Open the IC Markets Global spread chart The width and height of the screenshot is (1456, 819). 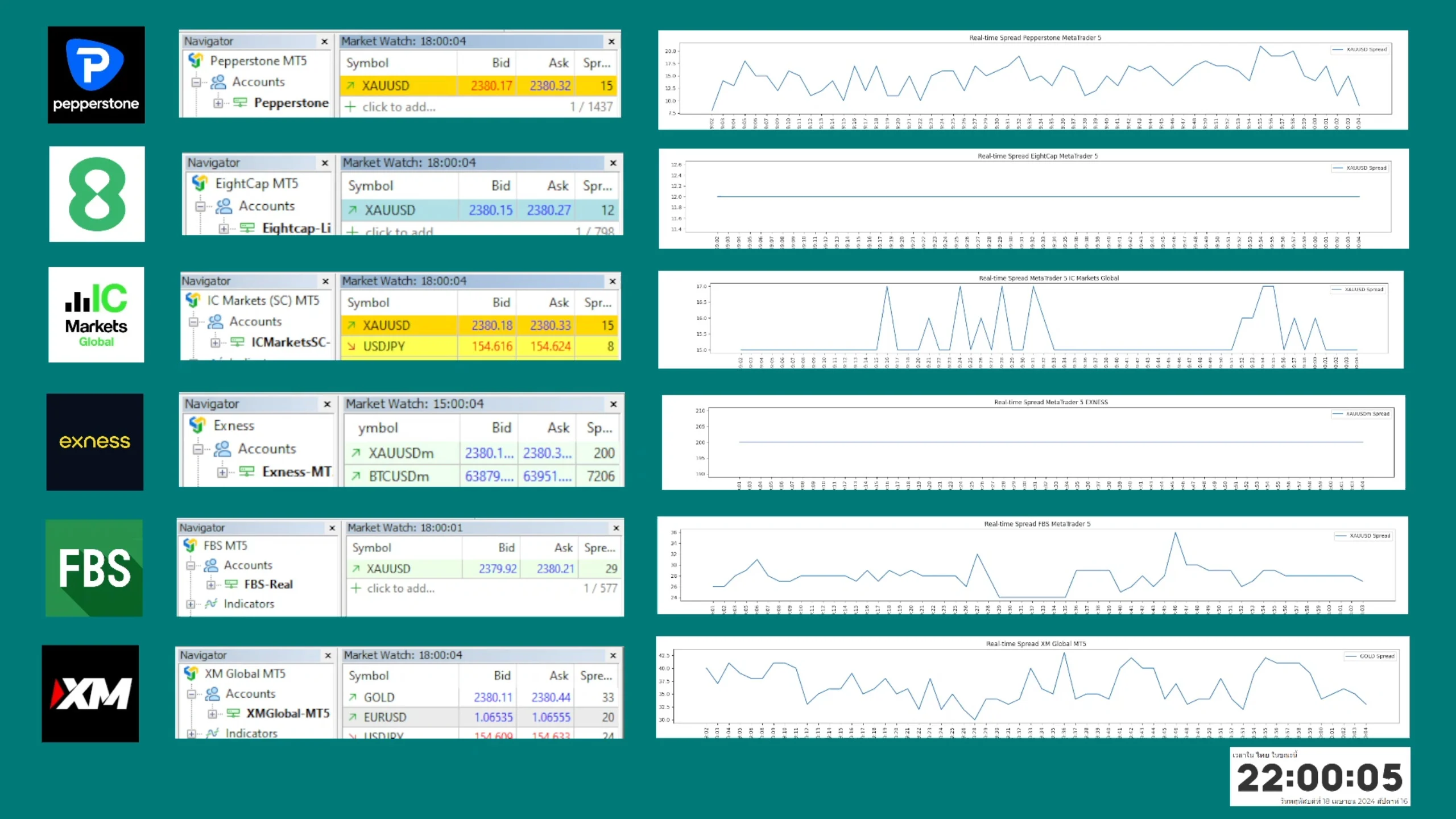(1031, 320)
